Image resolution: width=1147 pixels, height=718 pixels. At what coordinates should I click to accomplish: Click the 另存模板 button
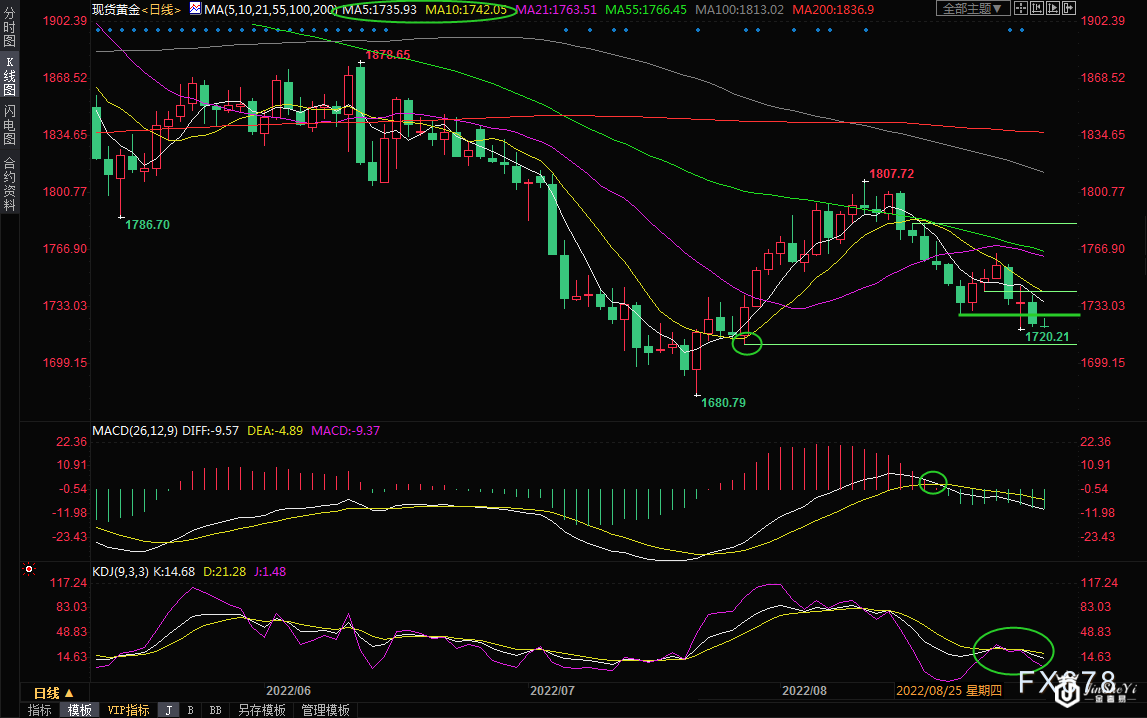coord(260,710)
